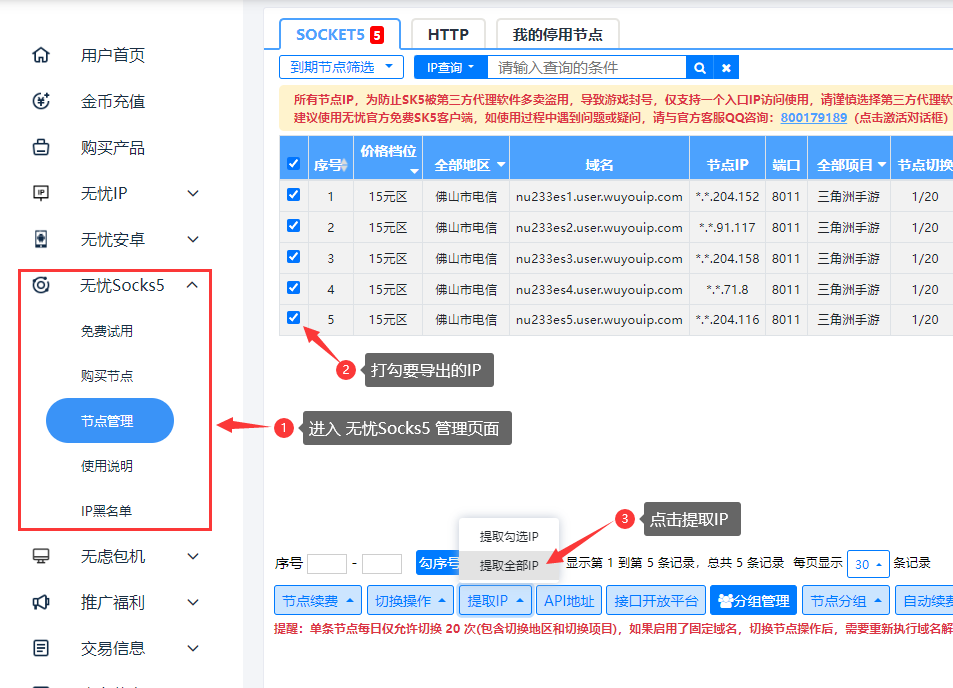Select the 无忧Socks5 target icon

point(40,284)
